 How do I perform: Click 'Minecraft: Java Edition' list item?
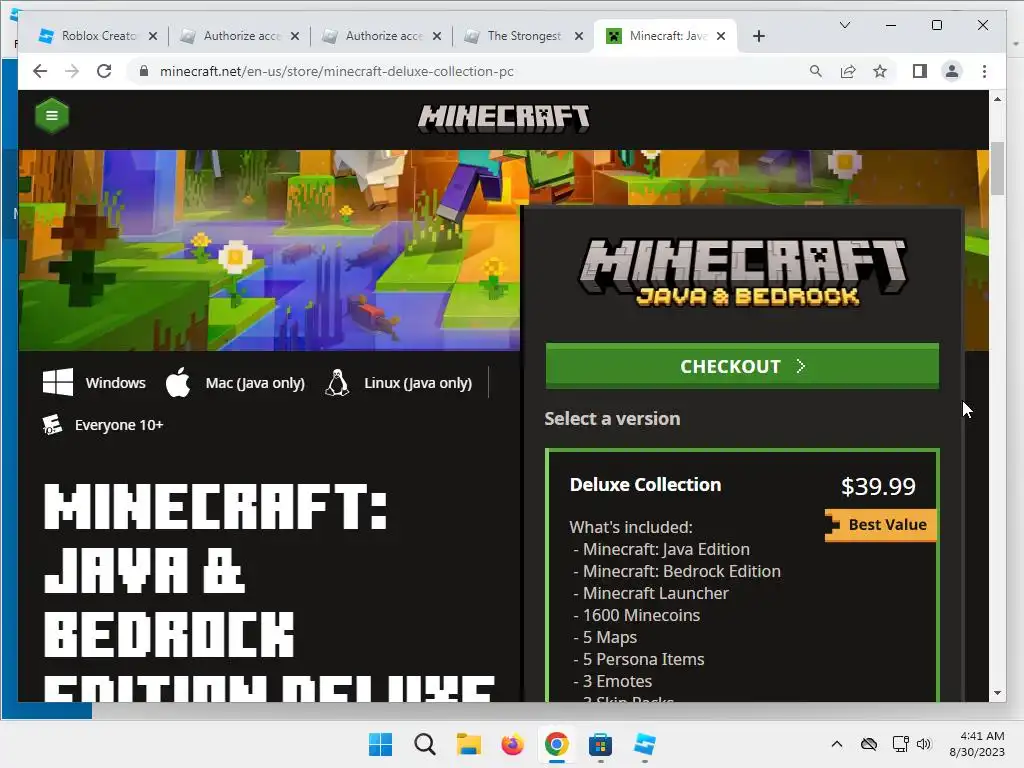(666, 549)
